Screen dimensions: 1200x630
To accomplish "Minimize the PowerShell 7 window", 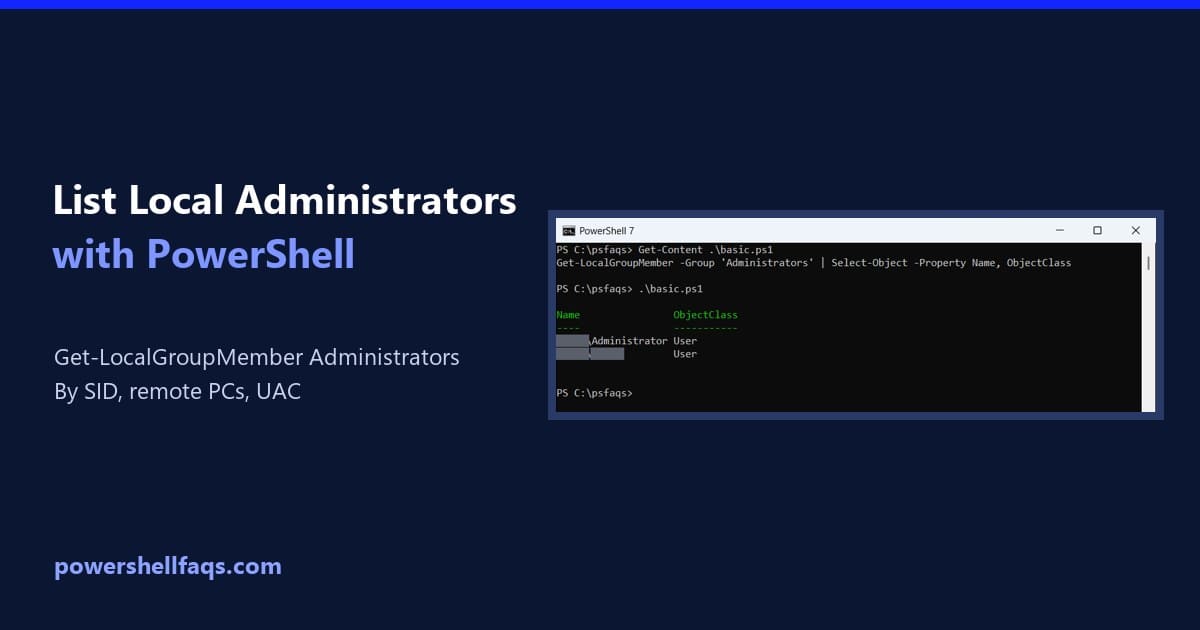I will [1059, 230].
